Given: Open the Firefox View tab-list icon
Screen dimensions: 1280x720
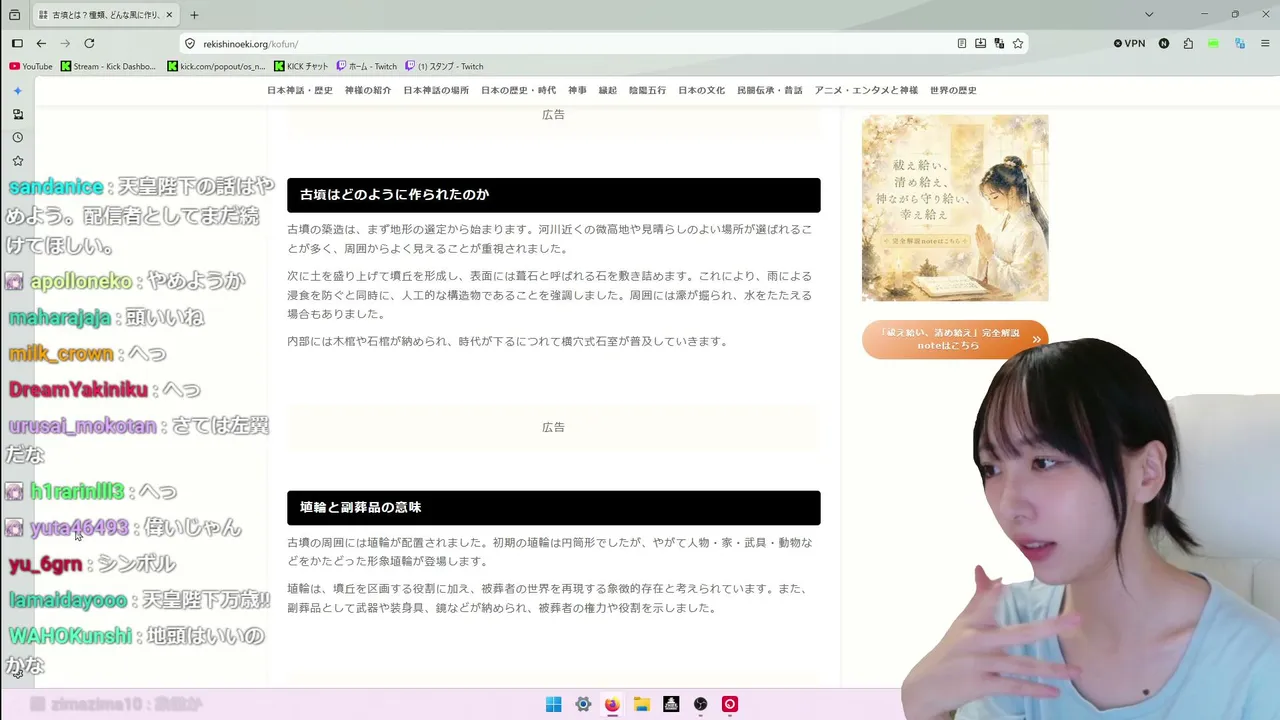Looking at the screenshot, I should point(14,15).
